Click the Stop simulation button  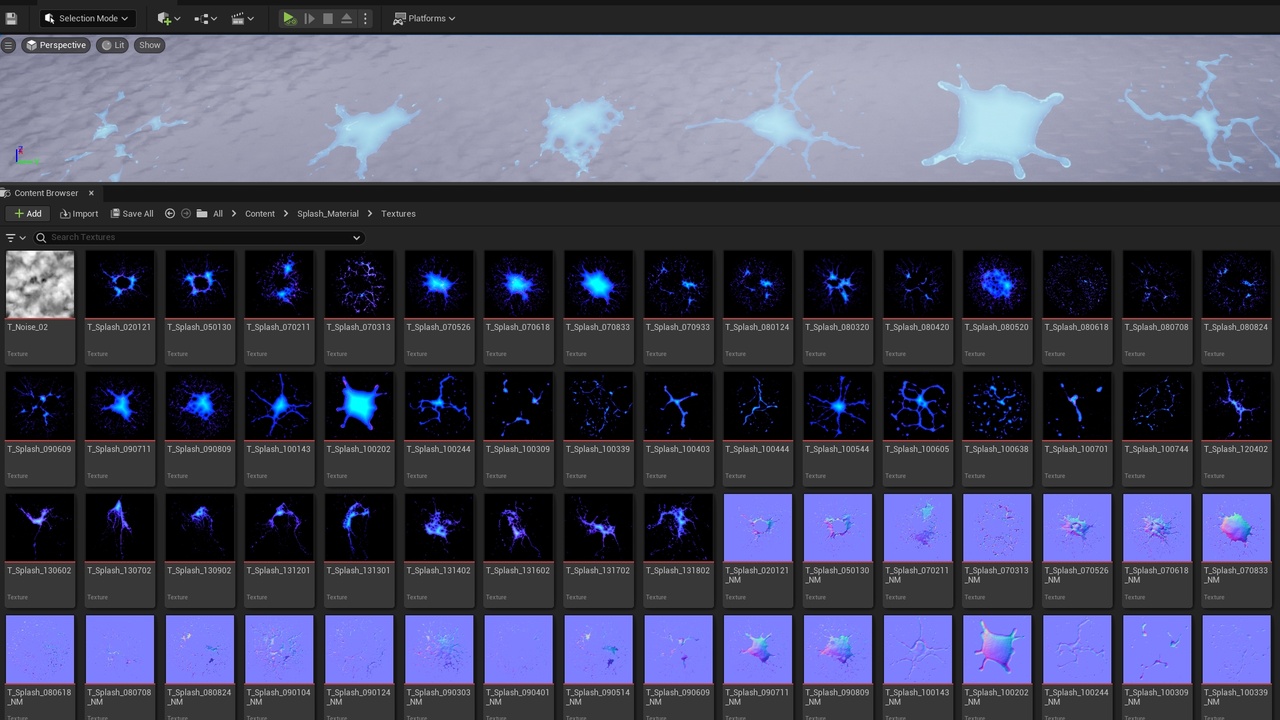coord(327,18)
